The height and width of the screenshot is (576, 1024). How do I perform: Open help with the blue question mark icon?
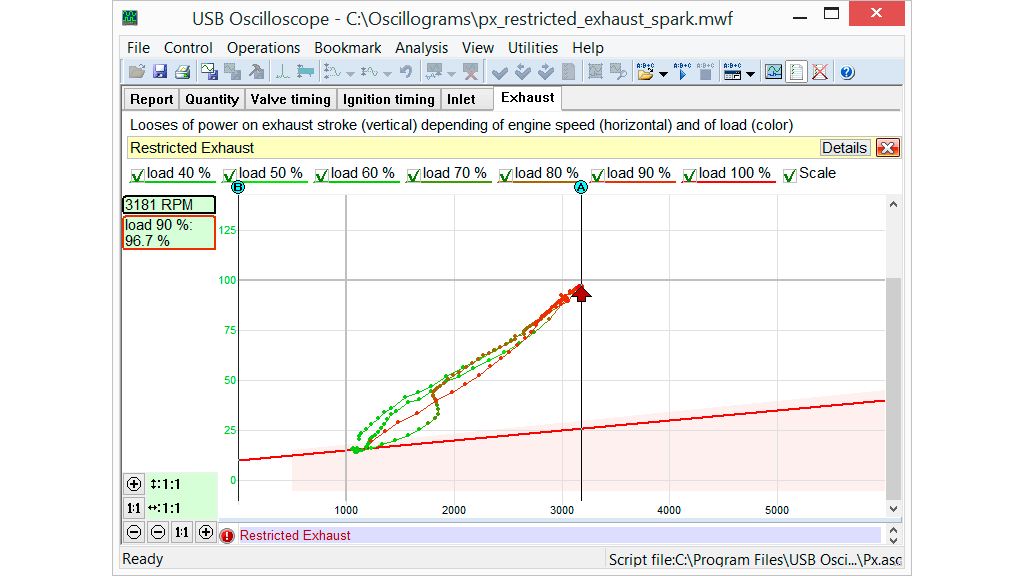[x=847, y=72]
